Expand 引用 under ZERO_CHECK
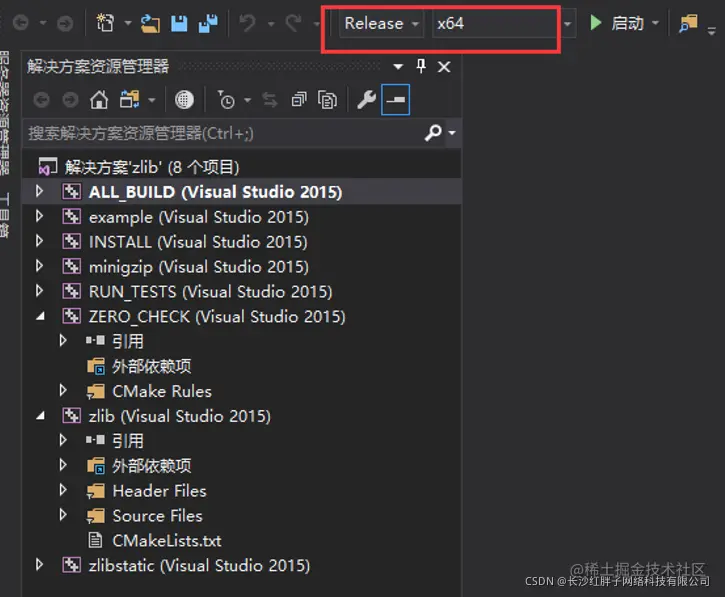 pos(63,341)
